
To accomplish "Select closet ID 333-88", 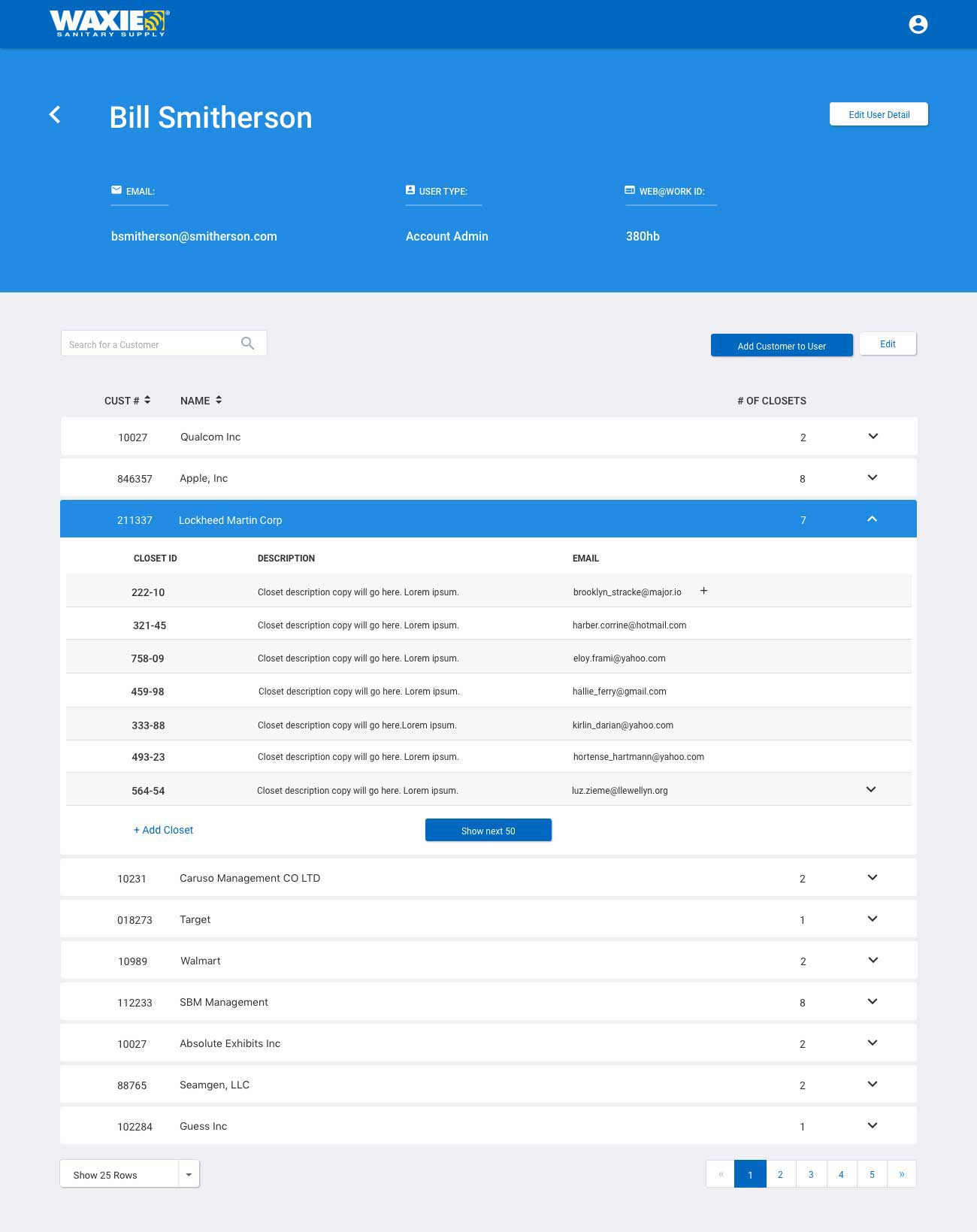I will pyautogui.click(x=148, y=725).
